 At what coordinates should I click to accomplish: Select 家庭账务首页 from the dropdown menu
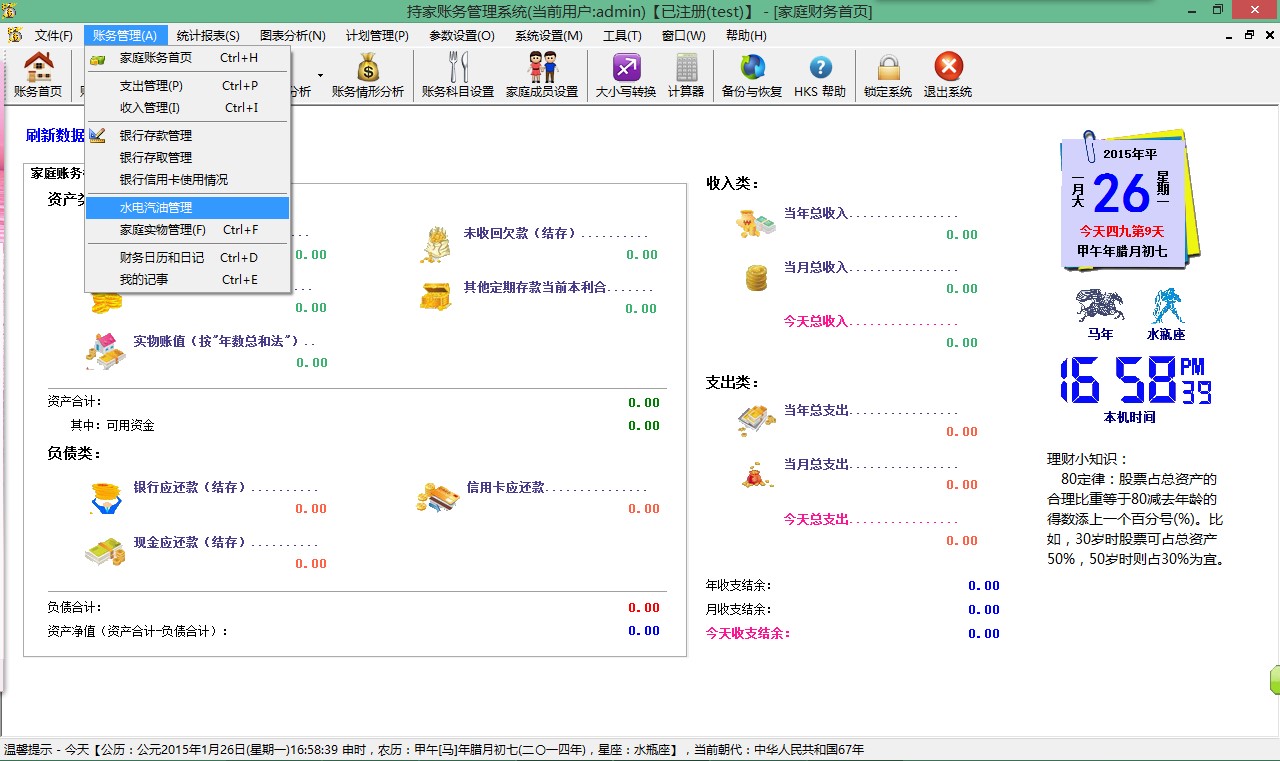[x=188, y=58]
